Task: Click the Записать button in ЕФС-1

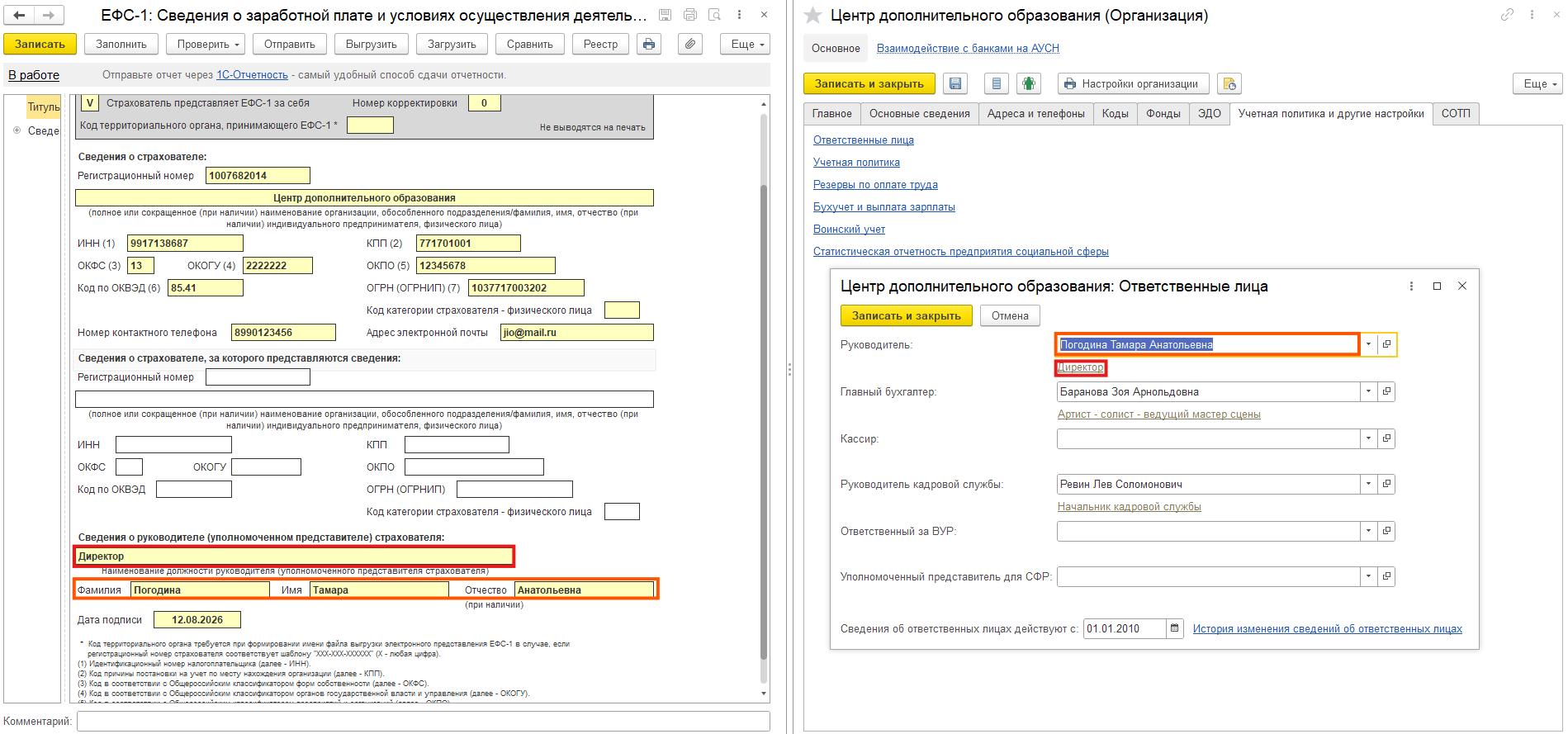Action: 40,44
